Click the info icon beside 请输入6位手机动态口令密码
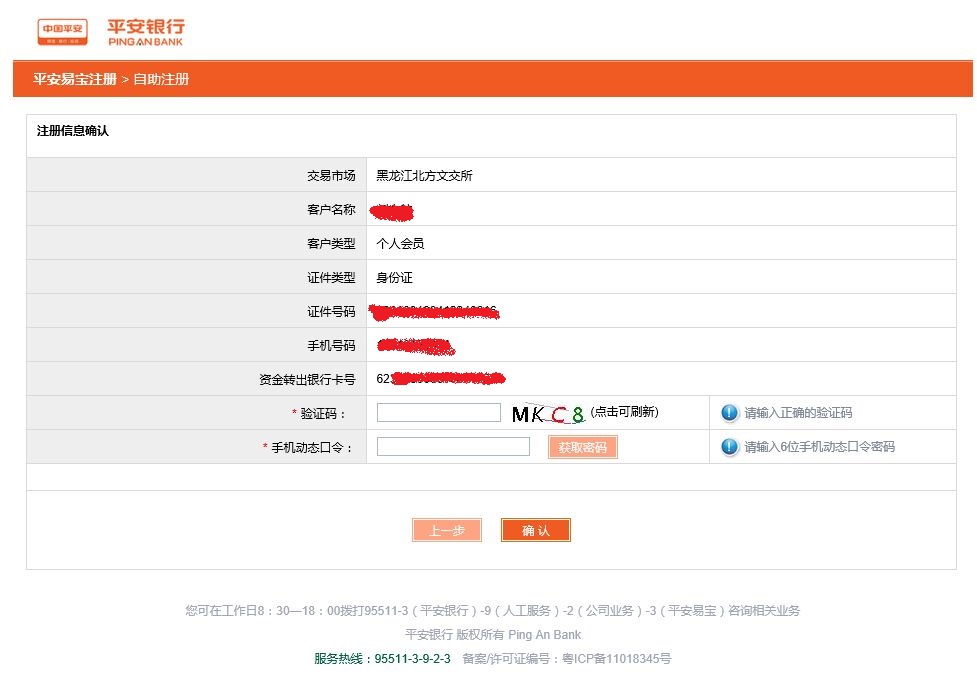This screenshot has height=694, width=977. pyautogui.click(x=729, y=447)
